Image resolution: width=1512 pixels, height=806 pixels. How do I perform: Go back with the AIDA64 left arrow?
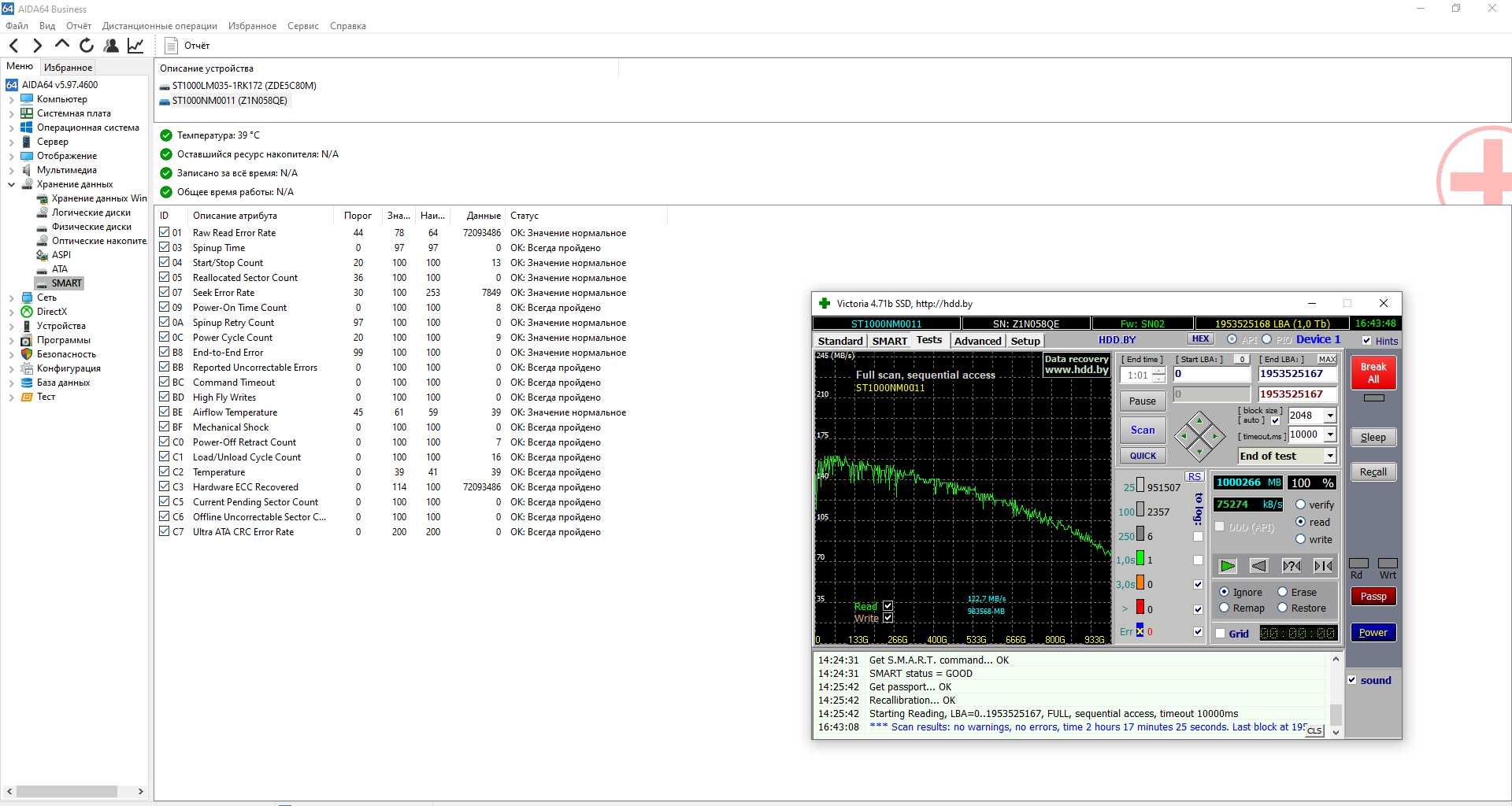click(x=13, y=46)
